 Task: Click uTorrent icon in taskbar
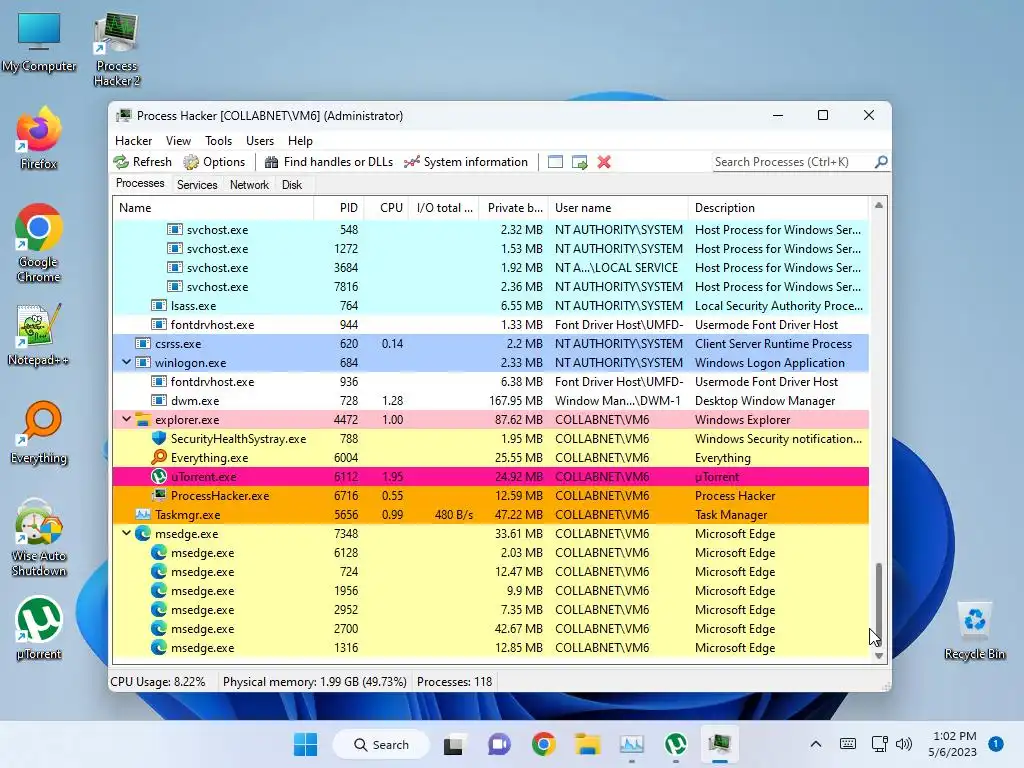click(675, 744)
